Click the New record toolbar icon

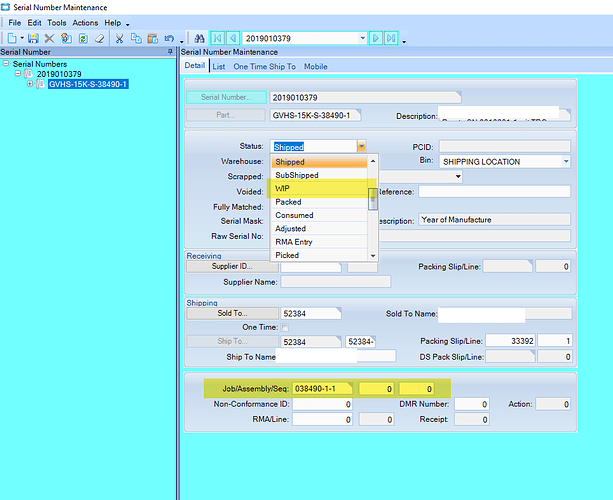(10, 38)
